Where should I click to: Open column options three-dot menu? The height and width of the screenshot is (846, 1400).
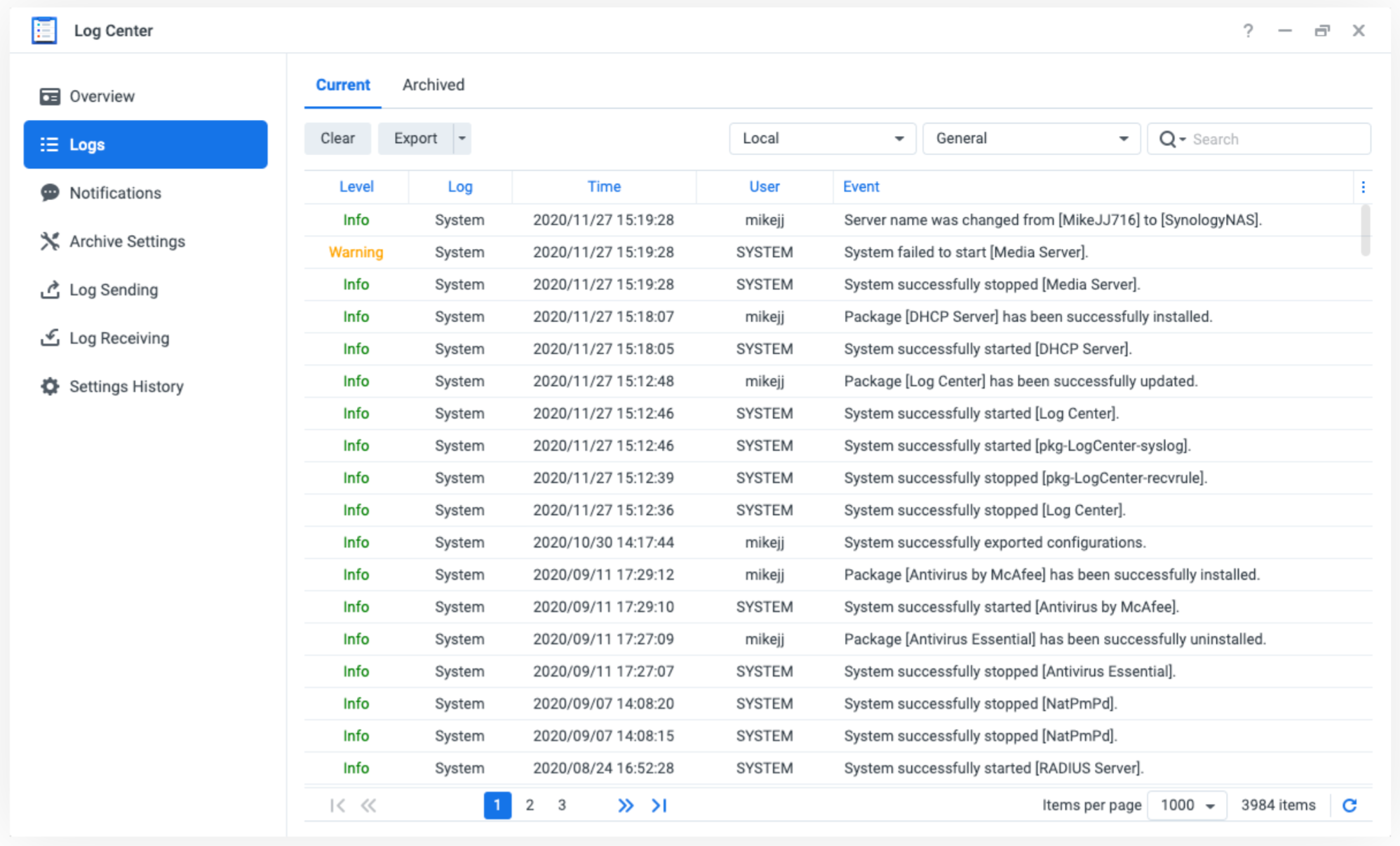click(1363, 187)
